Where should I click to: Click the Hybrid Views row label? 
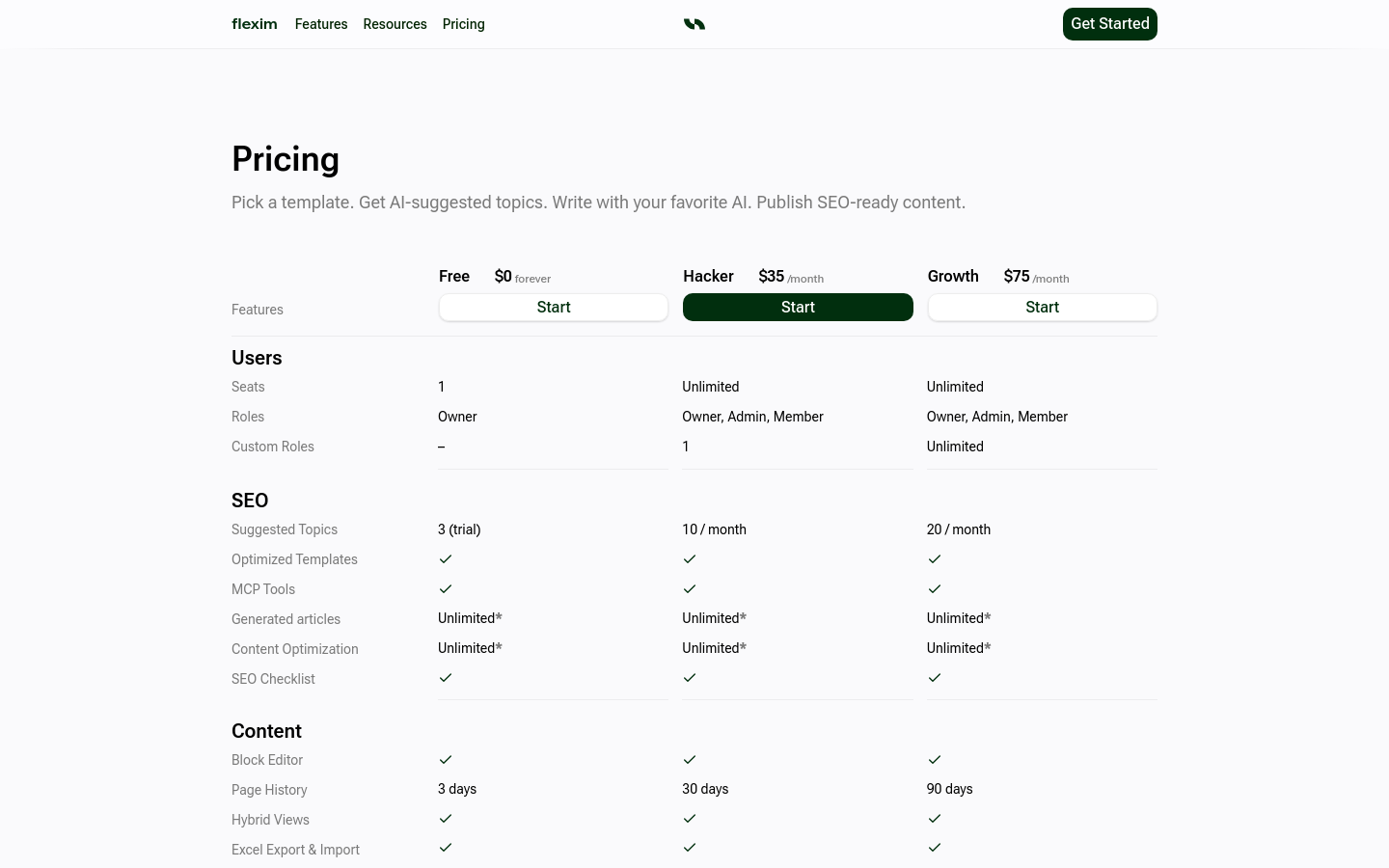point(270,820)
